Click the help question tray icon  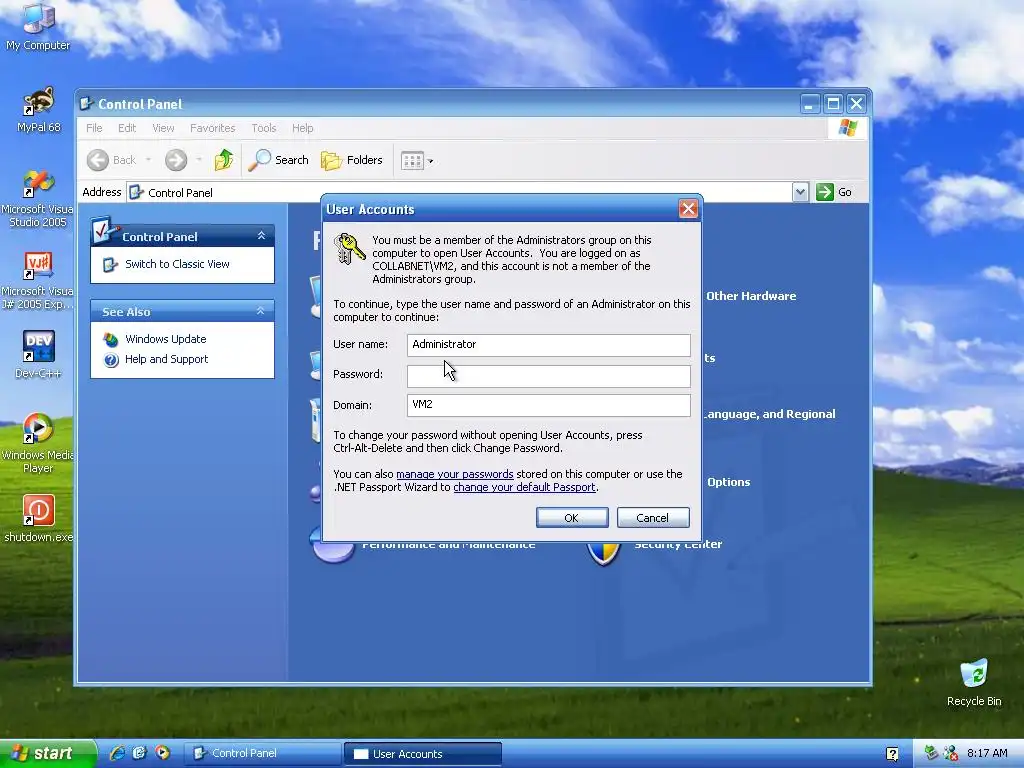point(892,754)
